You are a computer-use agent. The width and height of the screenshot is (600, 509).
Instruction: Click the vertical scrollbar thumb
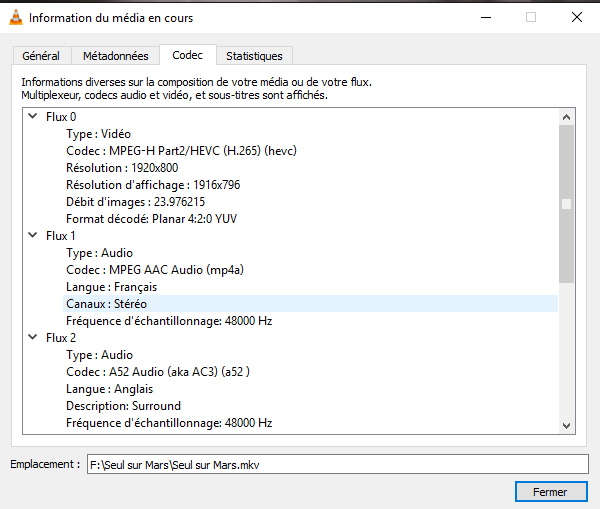(566, 204)
